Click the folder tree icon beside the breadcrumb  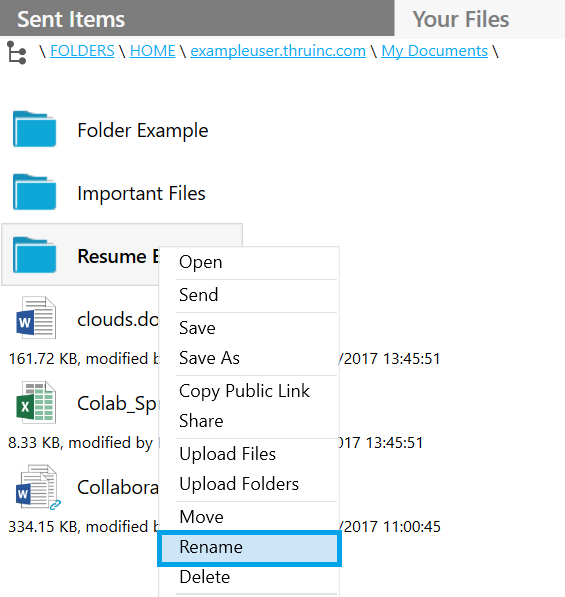click(x=17, y=53)
